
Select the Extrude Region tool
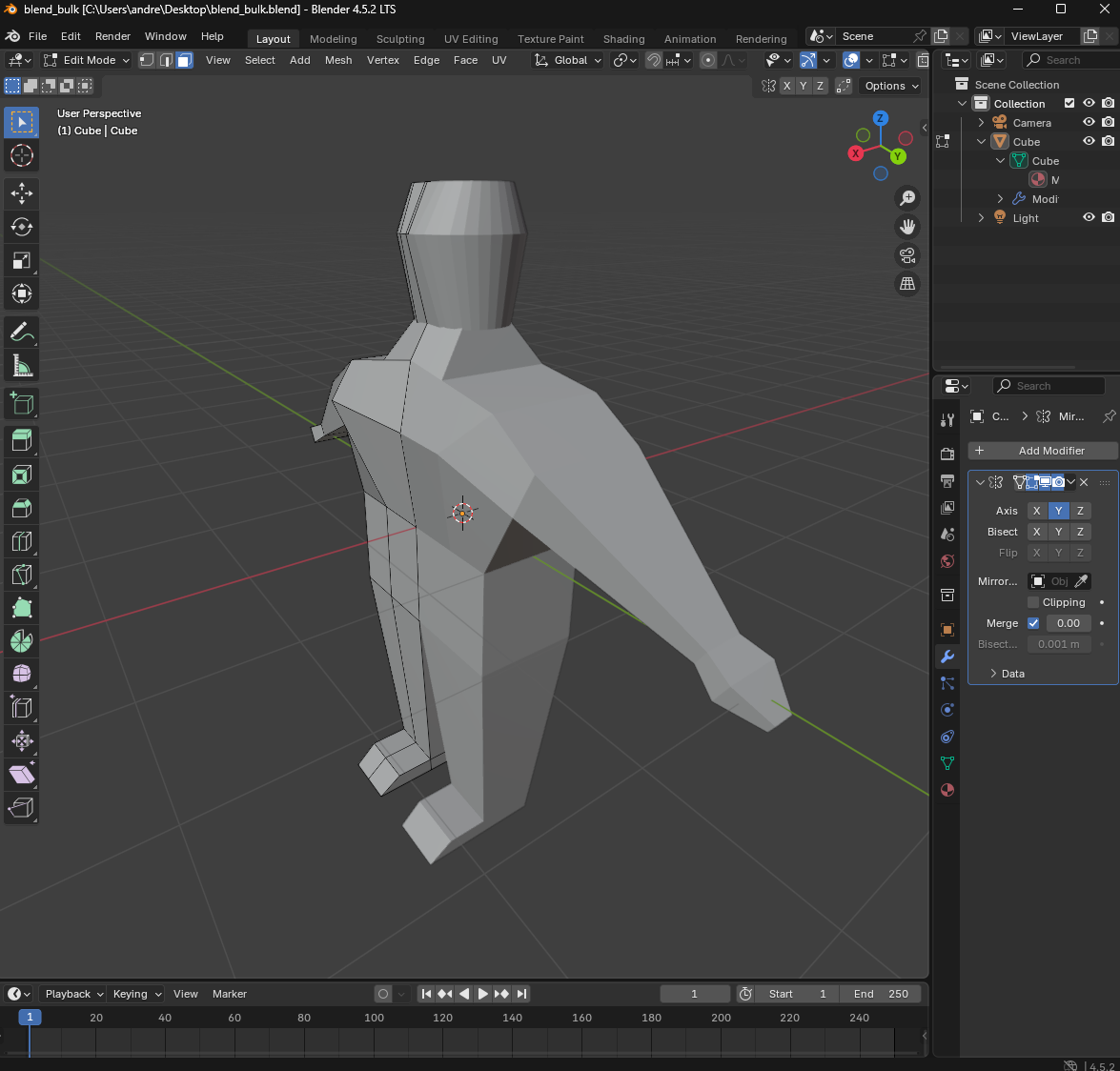(x=21, y=440)
